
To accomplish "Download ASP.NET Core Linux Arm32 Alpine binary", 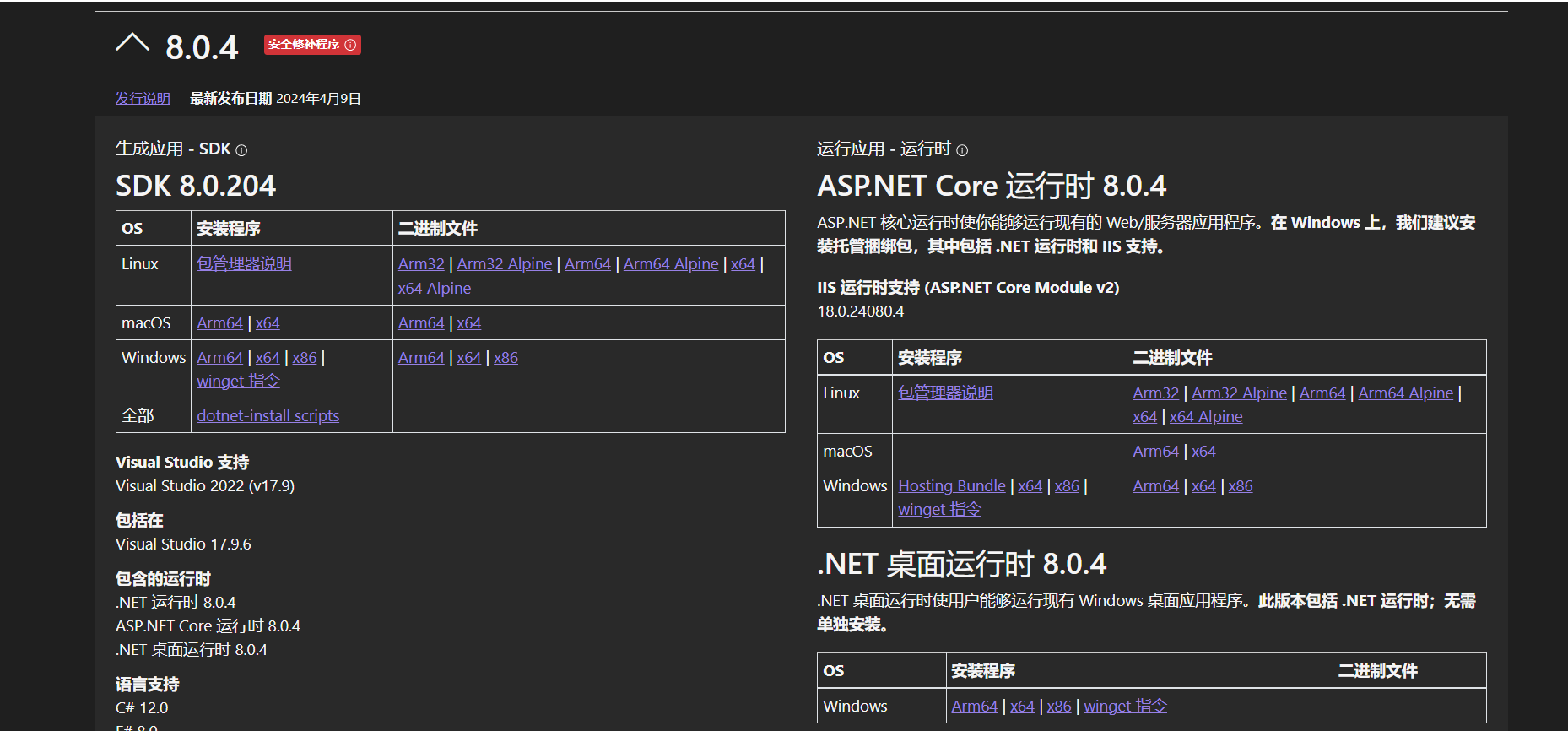I will coord(1239,393).
